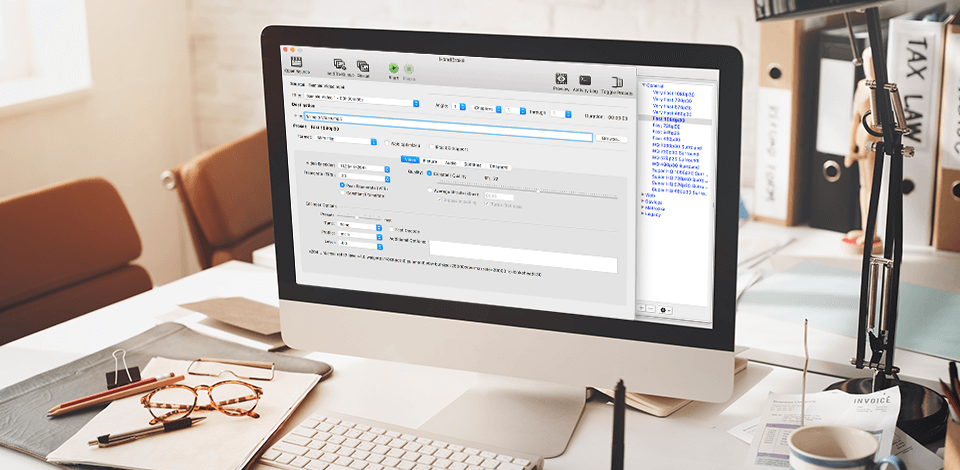Open the Format dropdown
This screenshot has width=960, height=470.
(345, 140)
